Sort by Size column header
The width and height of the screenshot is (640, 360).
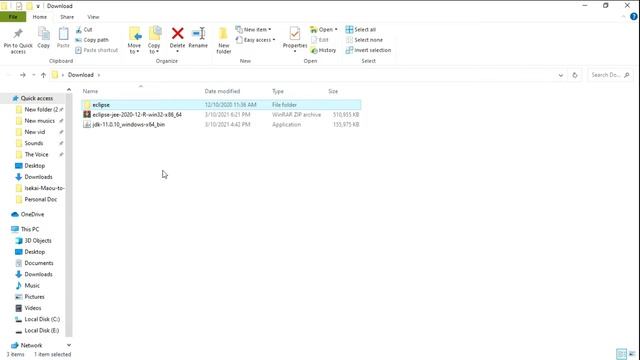[333, 91]
